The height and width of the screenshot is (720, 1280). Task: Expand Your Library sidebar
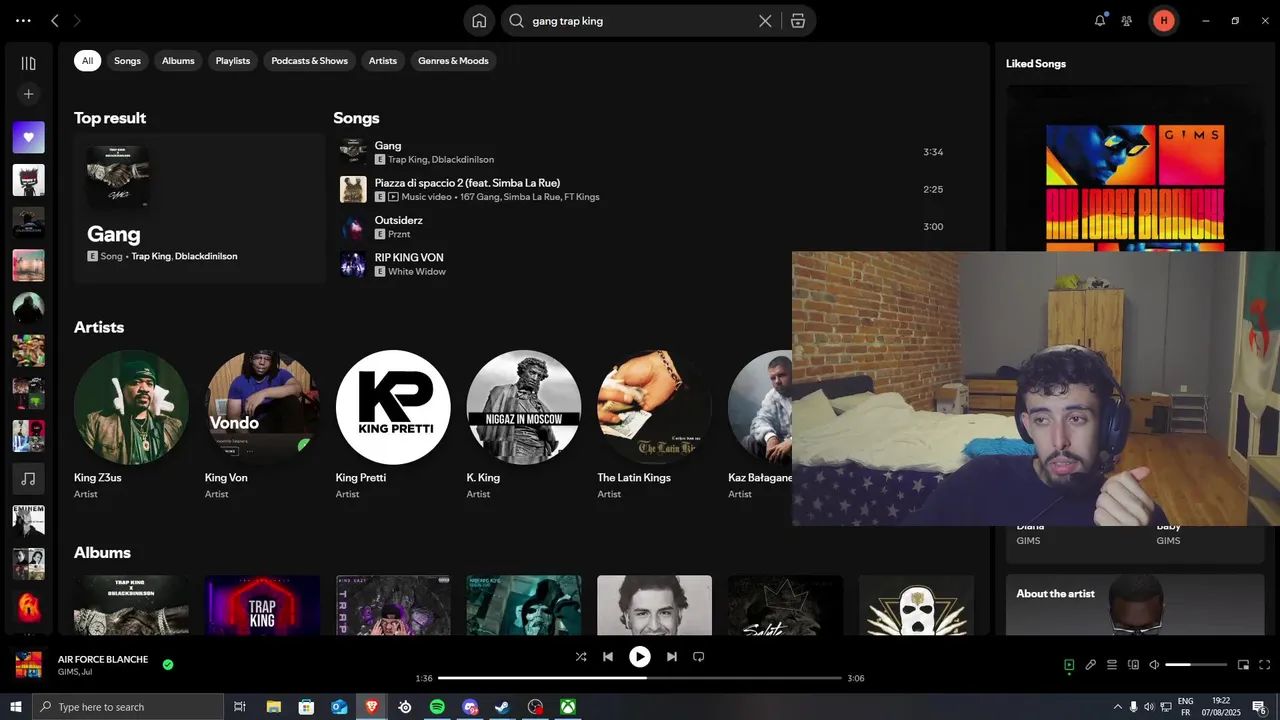(x=28, y=63)
